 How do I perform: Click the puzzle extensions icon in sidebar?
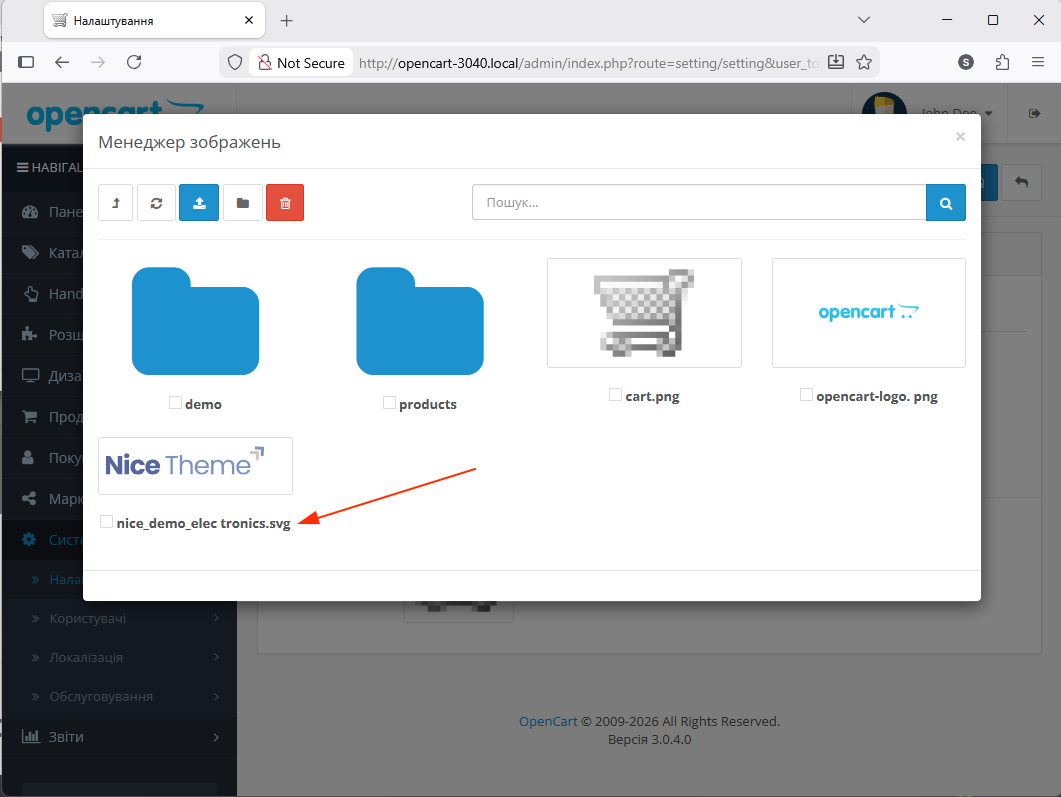click(x=29, y=334)
